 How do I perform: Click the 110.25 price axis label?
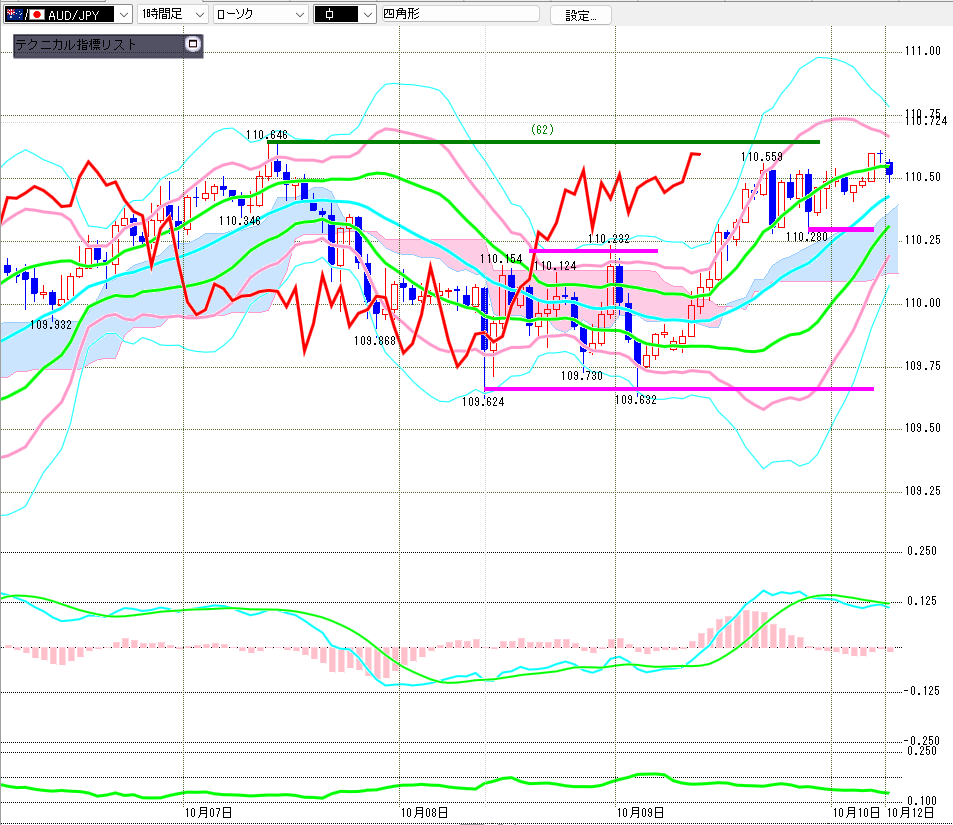pos(923,240)
